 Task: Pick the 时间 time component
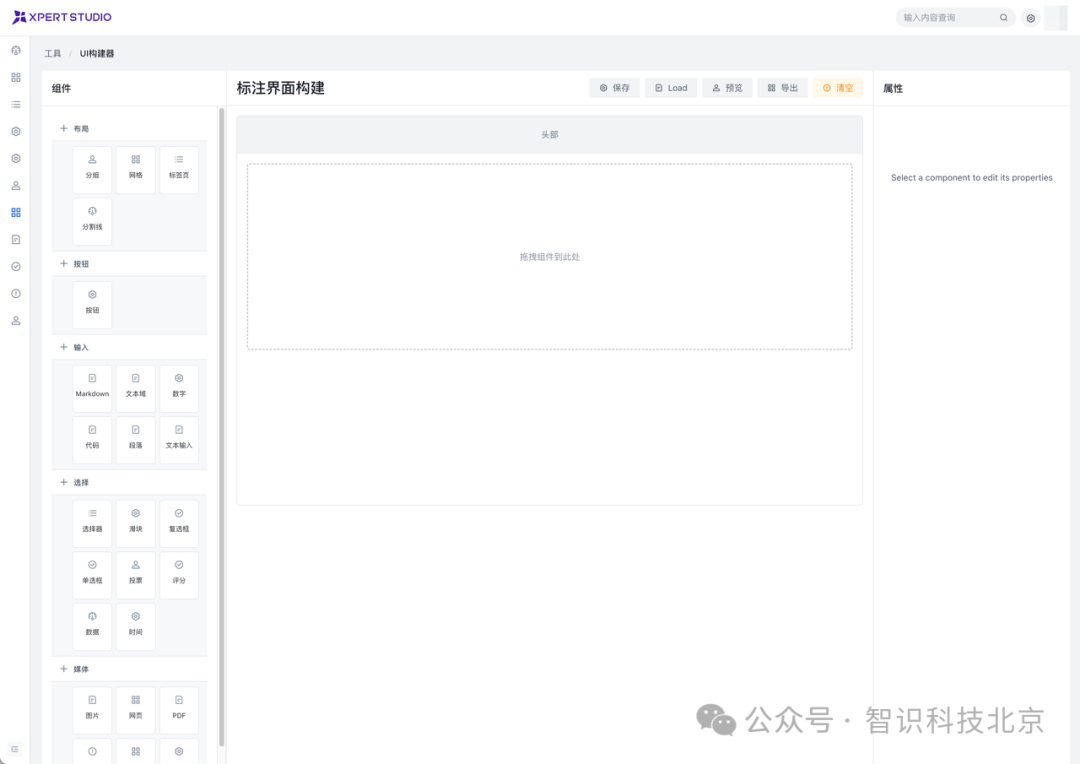click(x=136, y=626)
